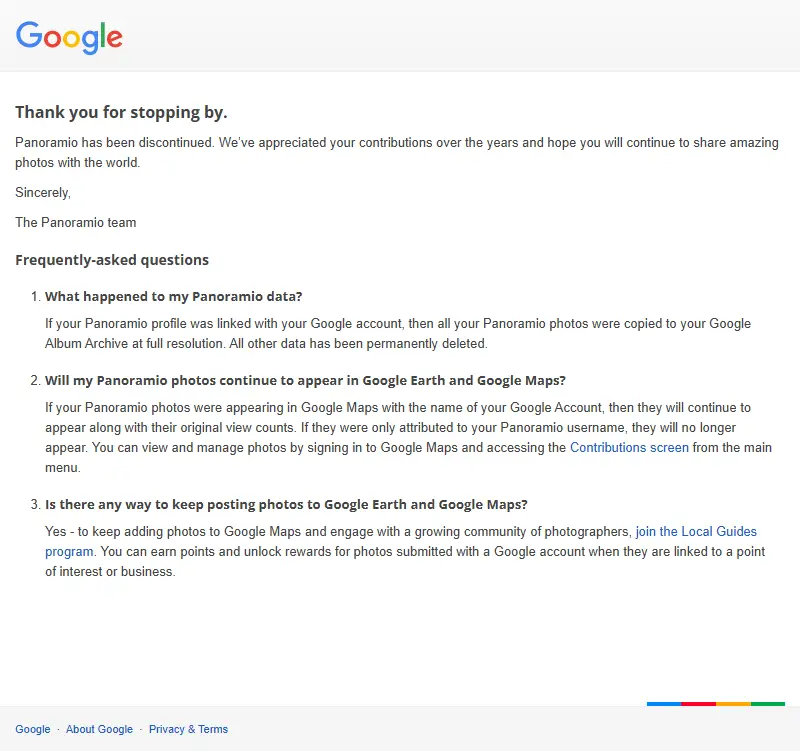Image resolution: width=800 pixels, height=751 pixels.
Task: Click the 'Frequently-asked questions' heading
Action: (112, 260)
